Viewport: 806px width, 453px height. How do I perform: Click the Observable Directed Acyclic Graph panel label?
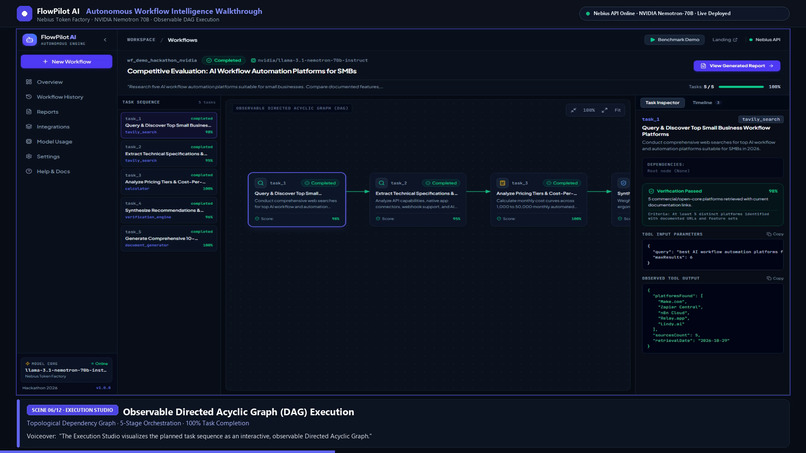point(292,108)
